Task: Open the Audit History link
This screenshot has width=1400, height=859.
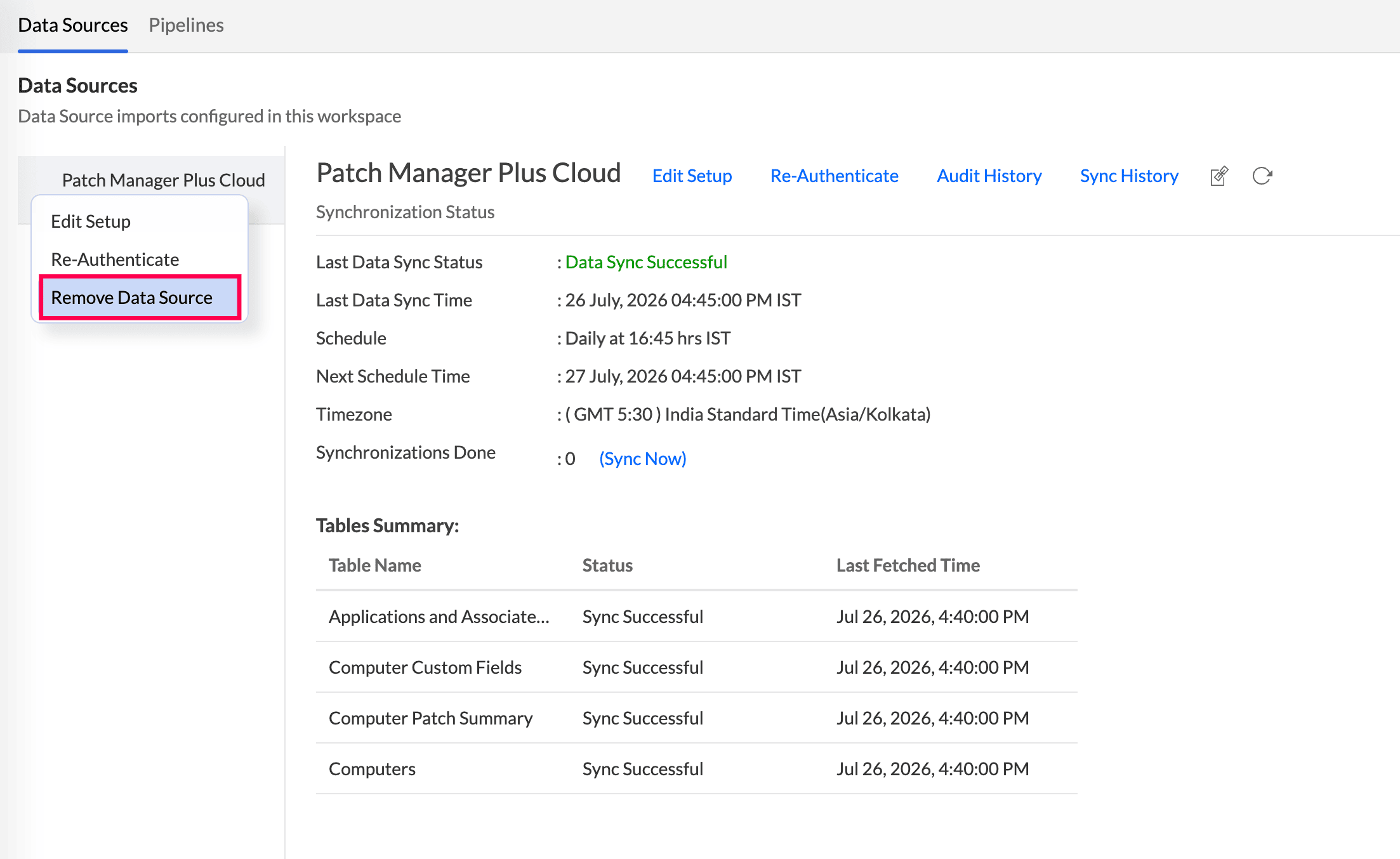Action: point(989,176)
